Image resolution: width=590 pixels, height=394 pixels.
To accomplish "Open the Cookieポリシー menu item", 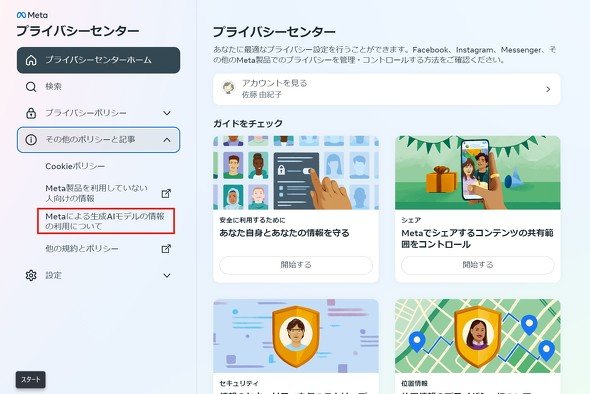I will (75, 166).
